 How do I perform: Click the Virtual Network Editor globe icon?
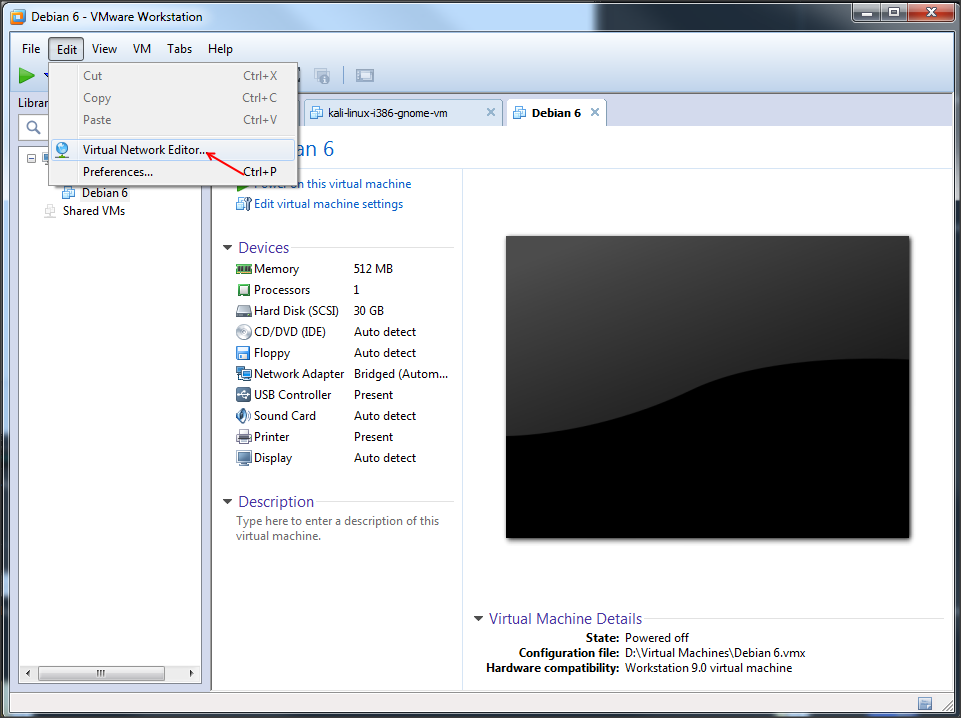click(x=62, y=149)
